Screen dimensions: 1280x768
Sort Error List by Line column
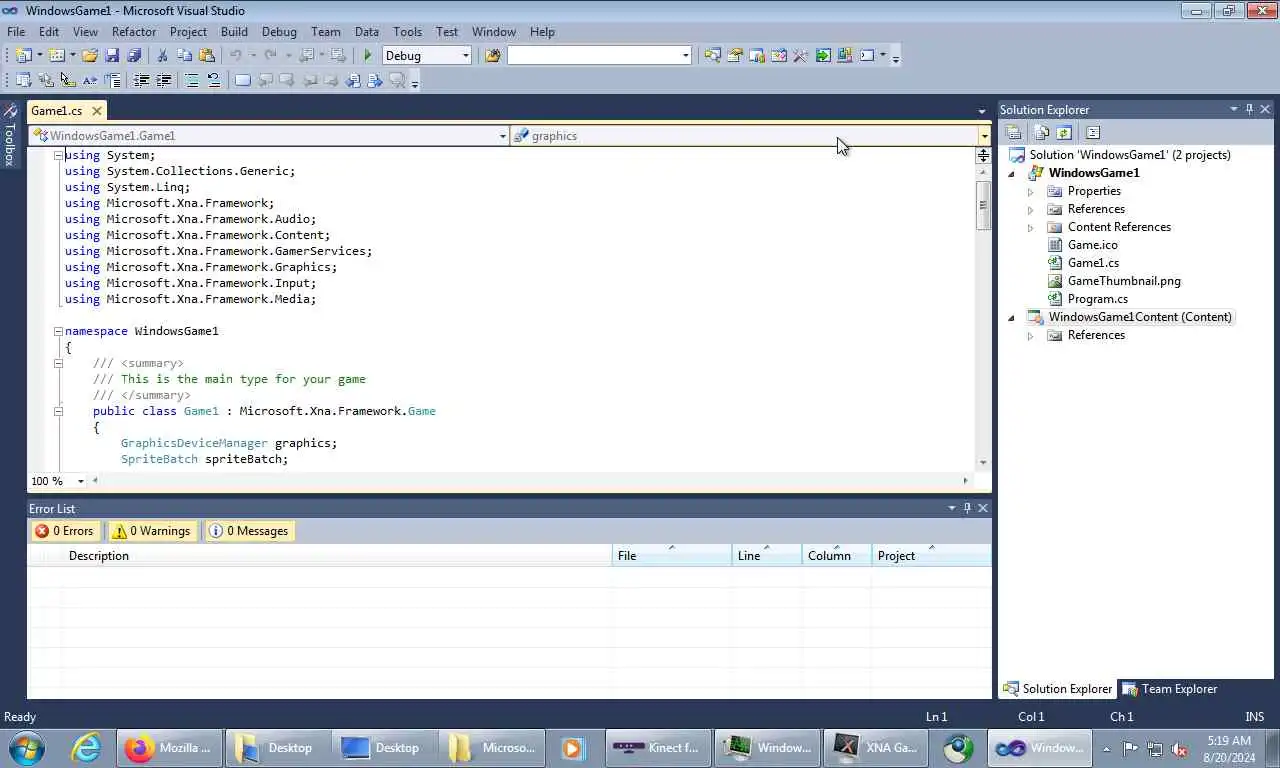tap(767, 556)
